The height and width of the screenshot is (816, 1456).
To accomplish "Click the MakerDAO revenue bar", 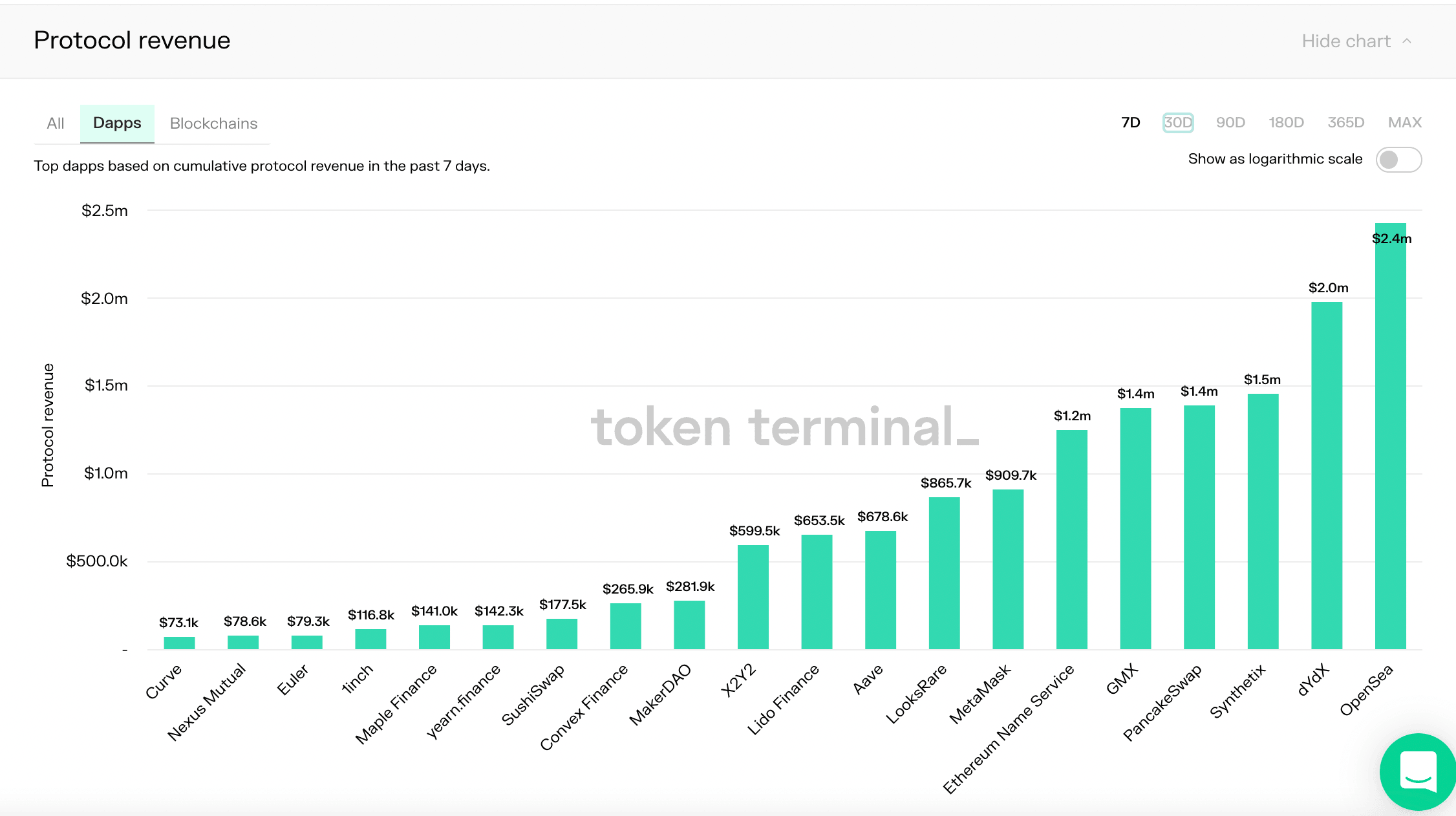I will click(689, 625).
